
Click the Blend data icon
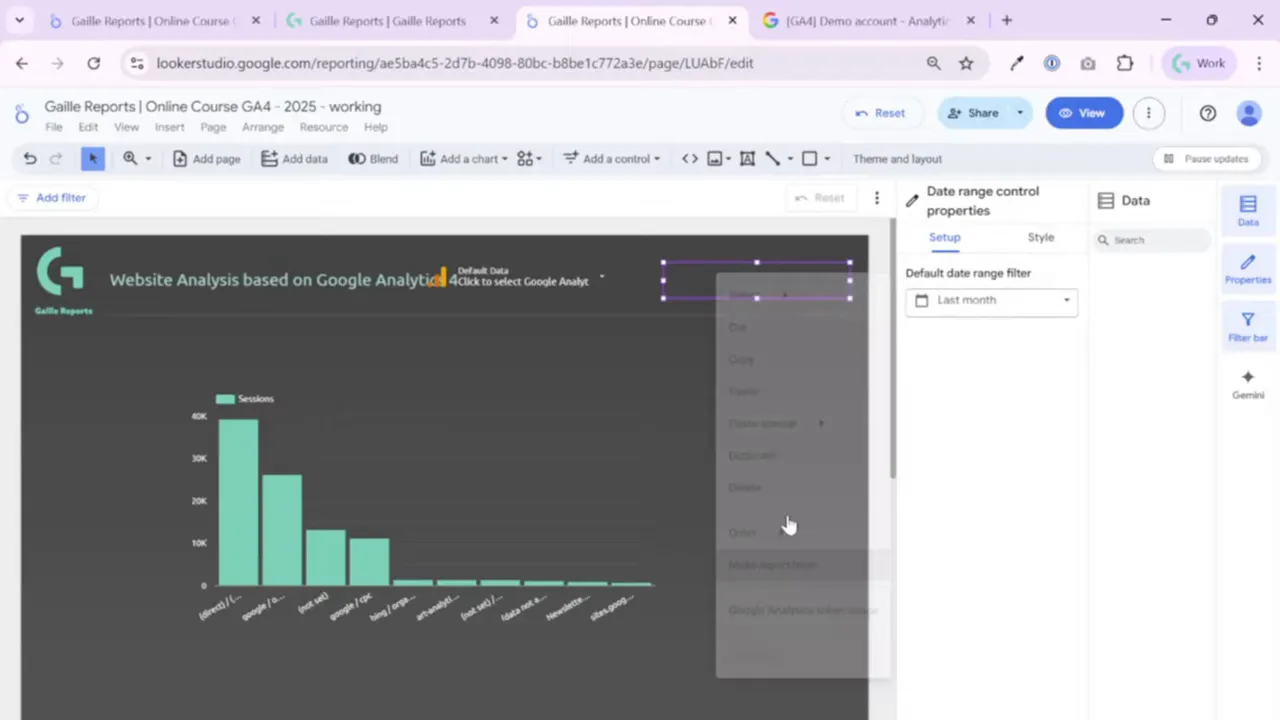click(373, 159)
